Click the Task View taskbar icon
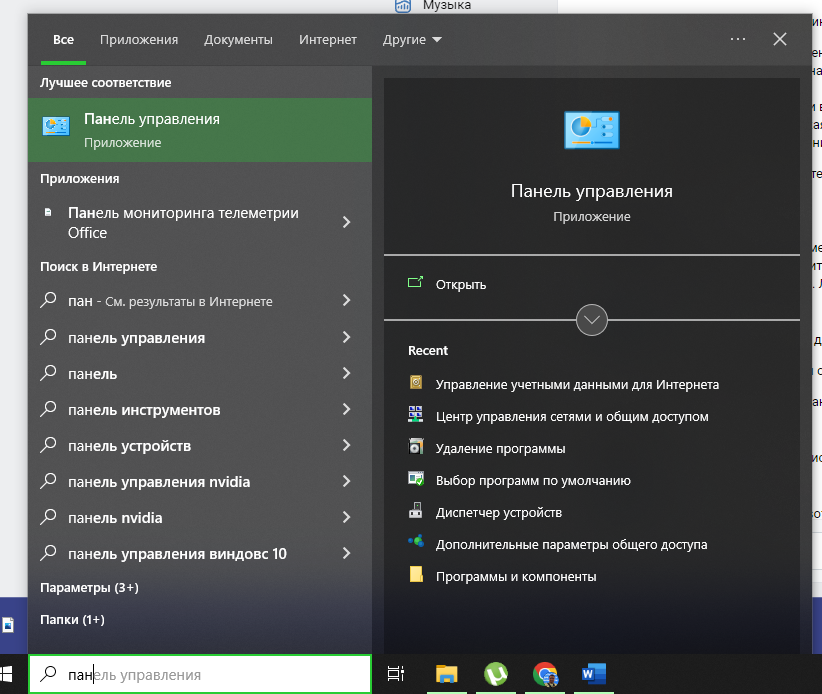The image size is (822, 694). pyautogui.click(x=396, y=674)
